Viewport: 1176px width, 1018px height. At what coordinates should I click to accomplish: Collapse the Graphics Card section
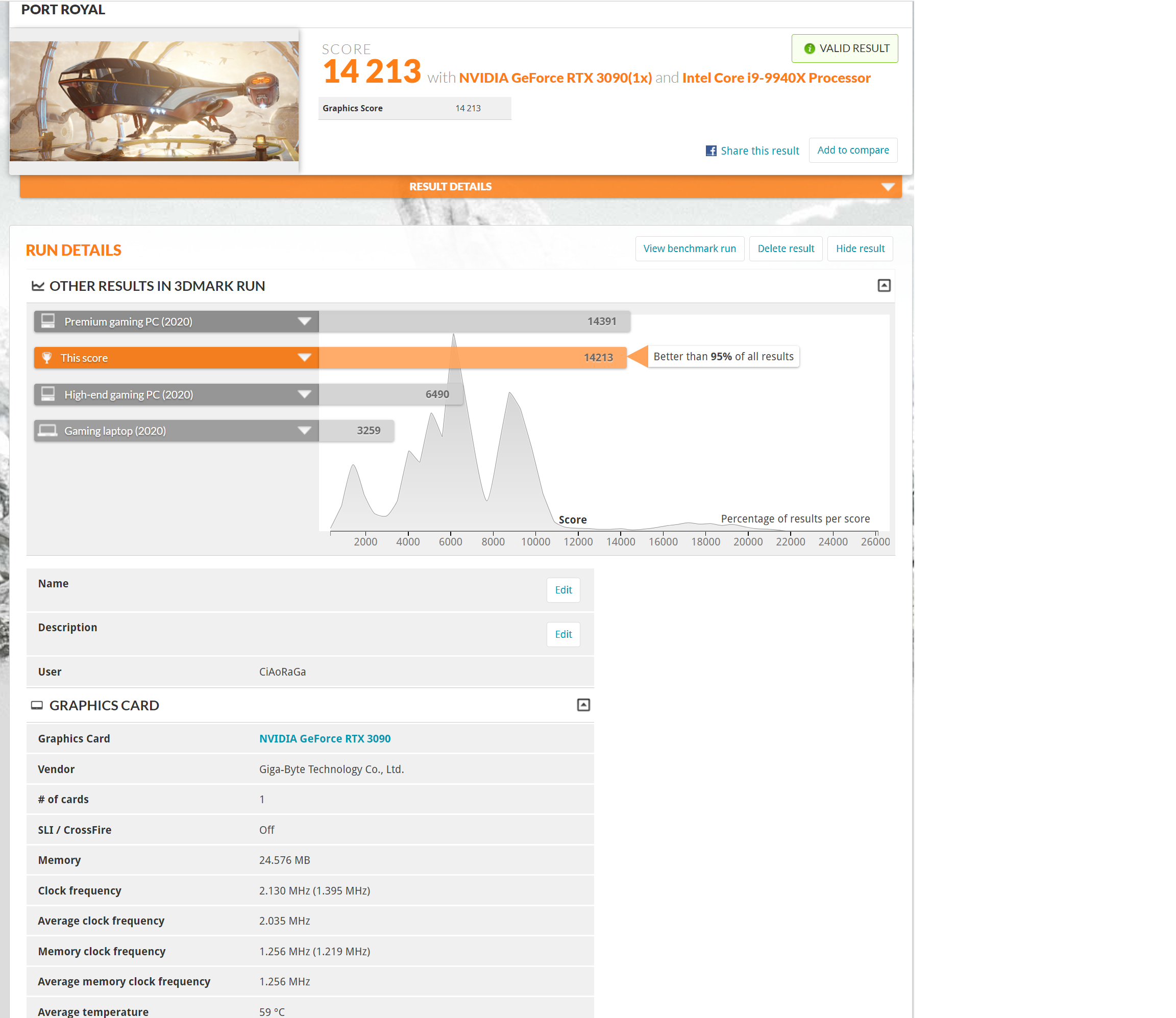tap(583, 705)
